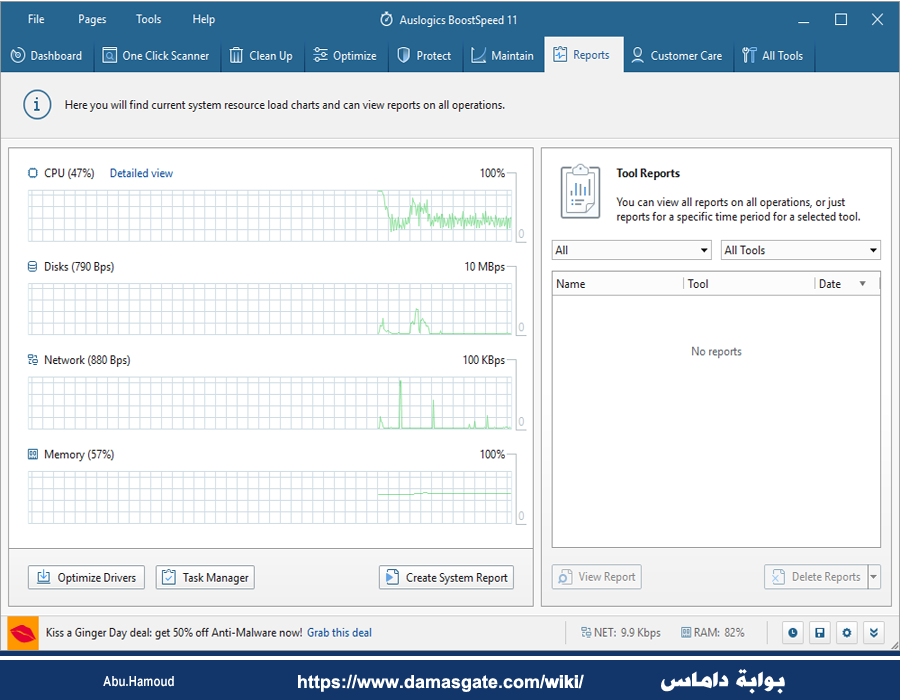The image size is (900, 700).
Task: Click the Tool Reports clipboard image
Action: [580, 192]
